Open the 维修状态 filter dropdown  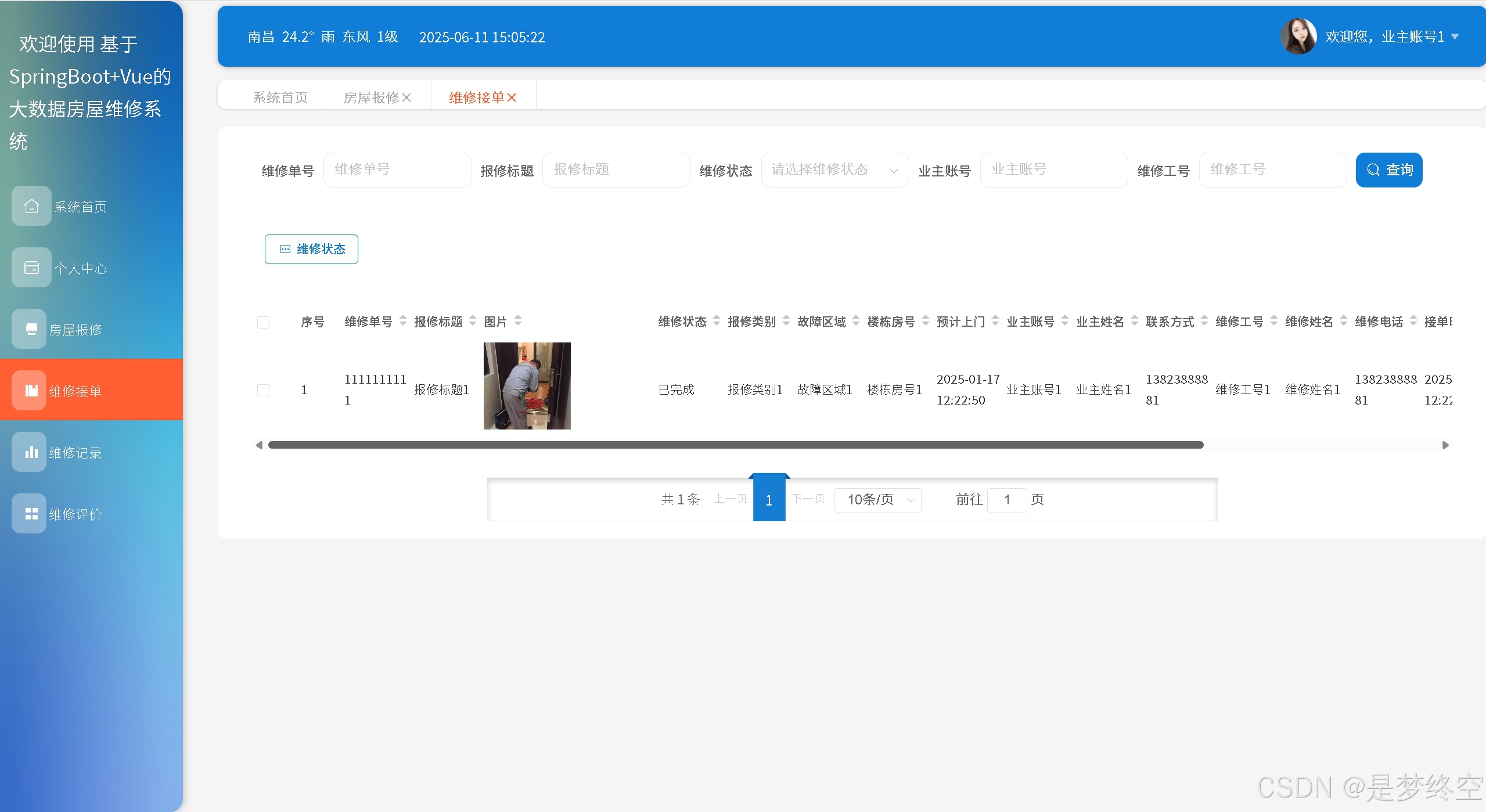[834, 170]
